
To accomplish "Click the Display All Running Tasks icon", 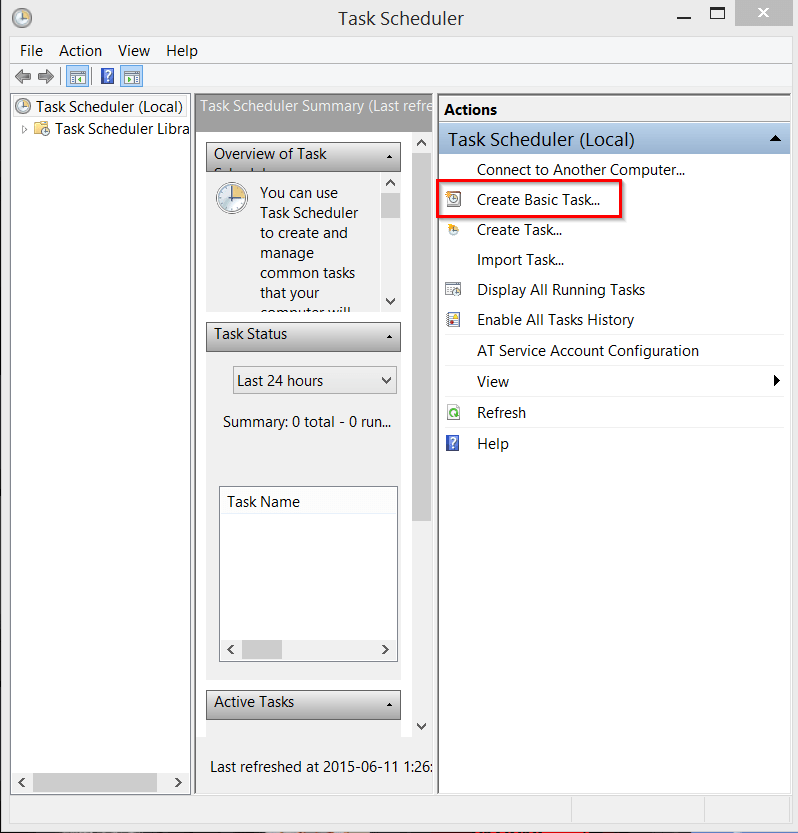I will tap(454, 290).
